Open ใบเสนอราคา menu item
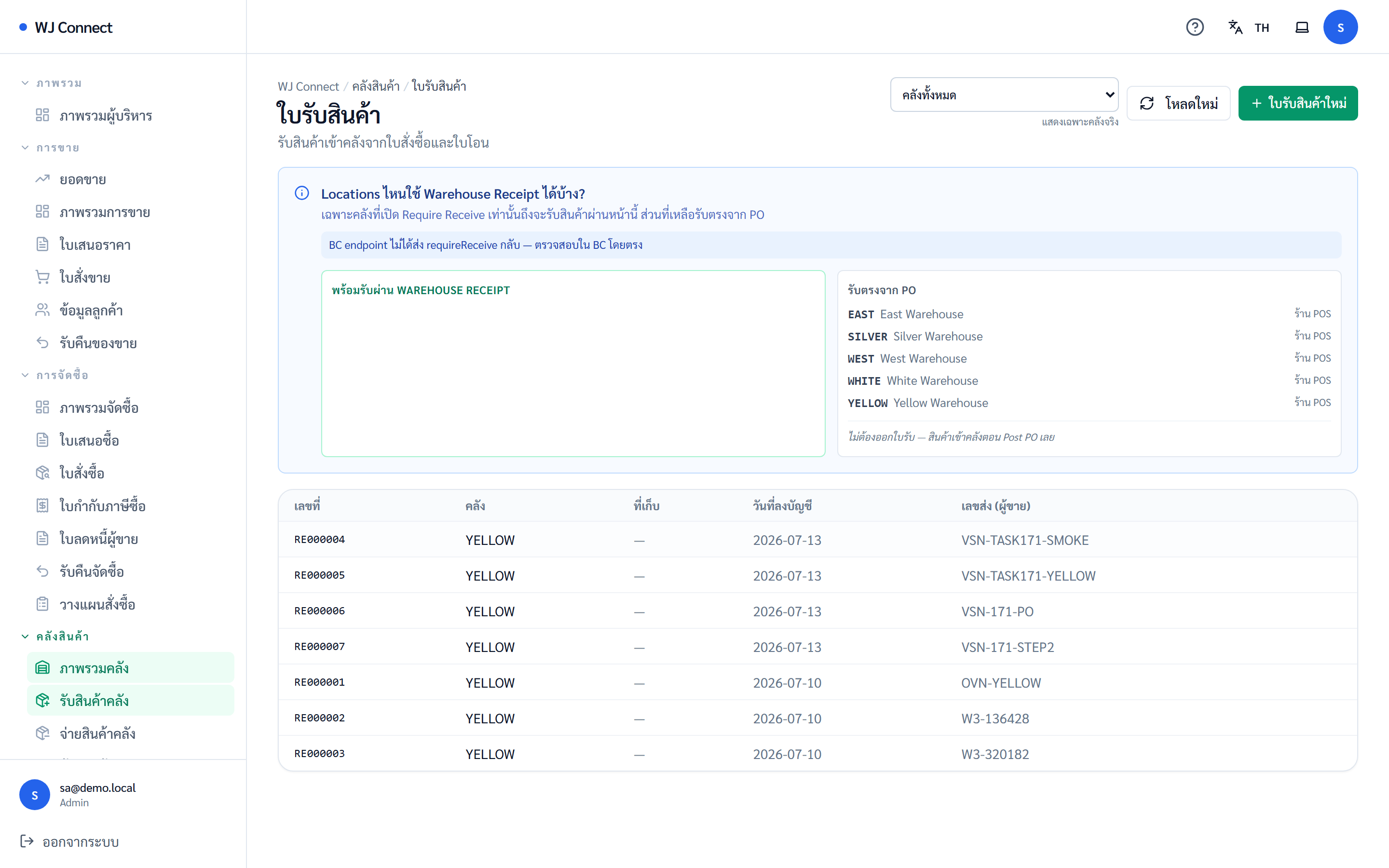The width and height of the screenshot is (1389, 868). [131, 244]
